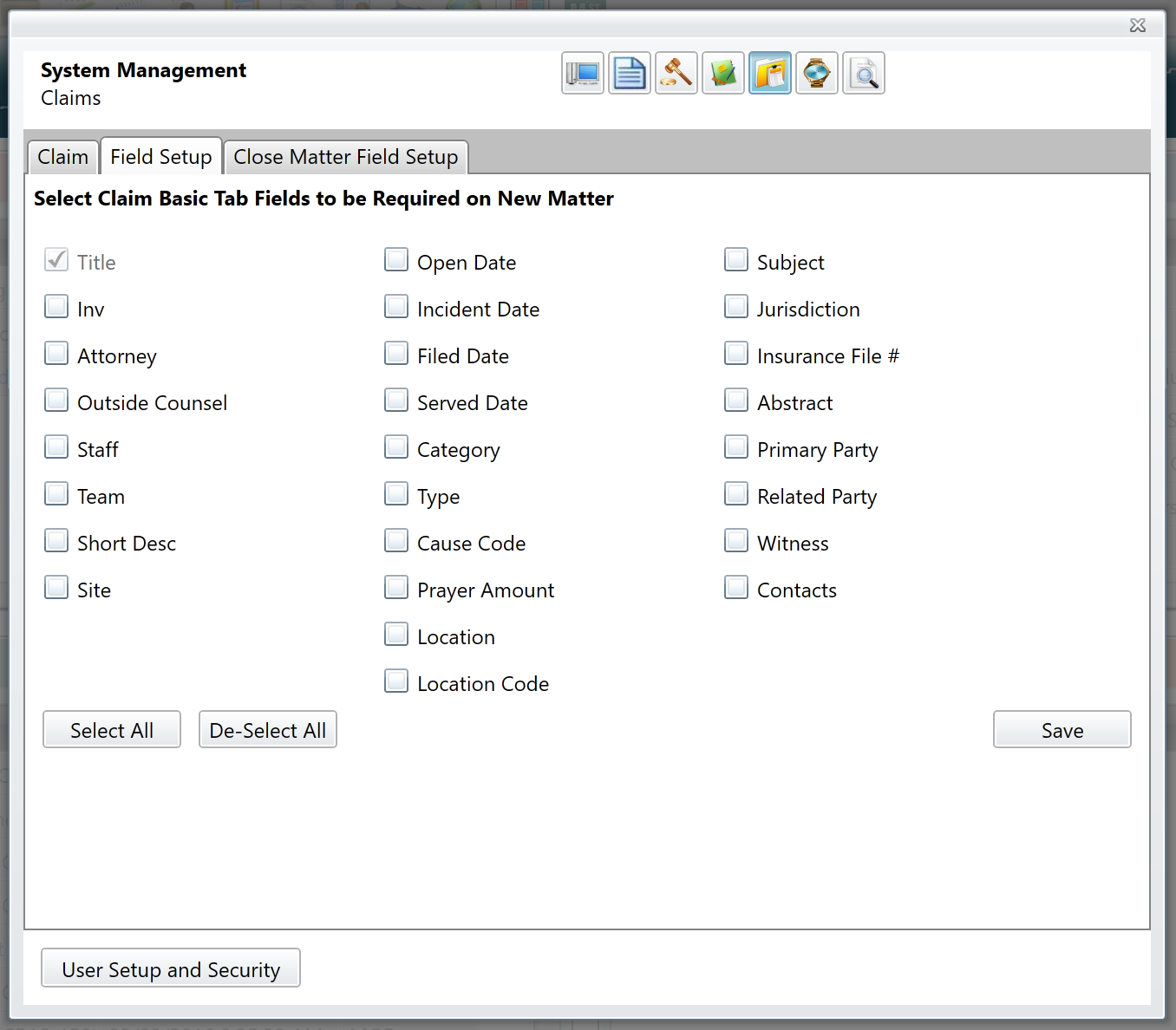Tick the Filed Date checkbox
The height and width of the screenshot is (1030, 1176).
point(396,354)
